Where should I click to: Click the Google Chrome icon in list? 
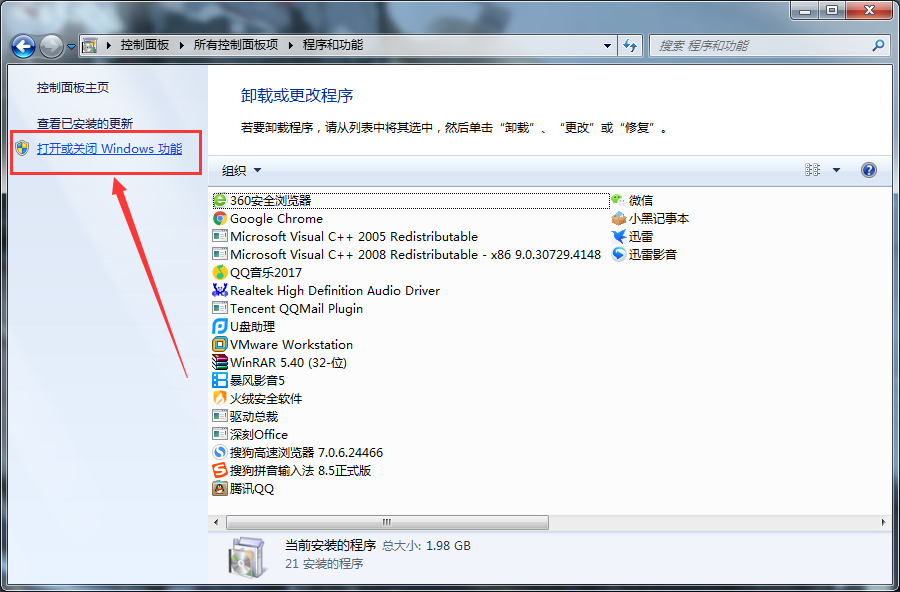pyautogui.click(x=220, y=218)
